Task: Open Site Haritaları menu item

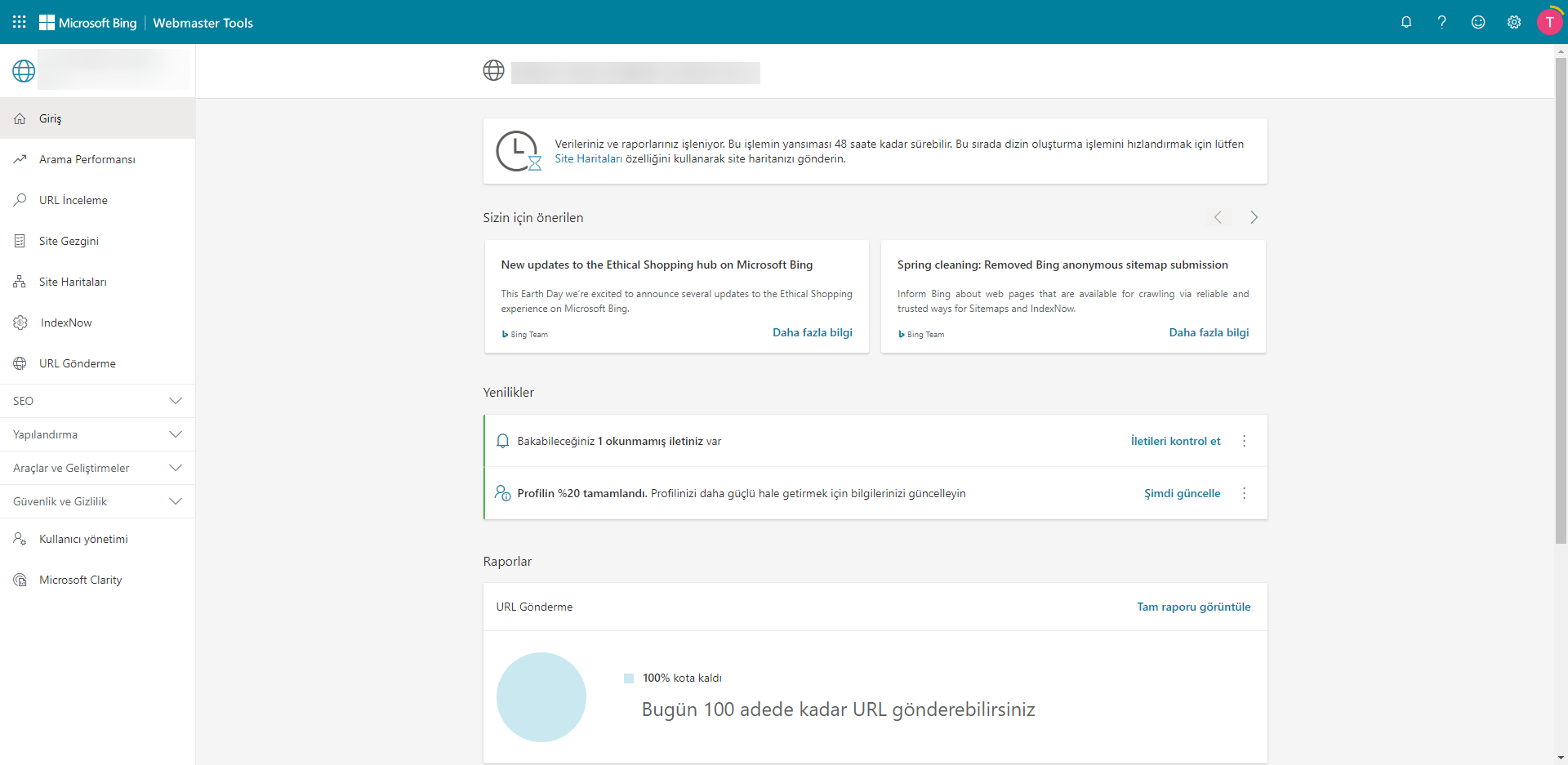Action: point(97,282)
